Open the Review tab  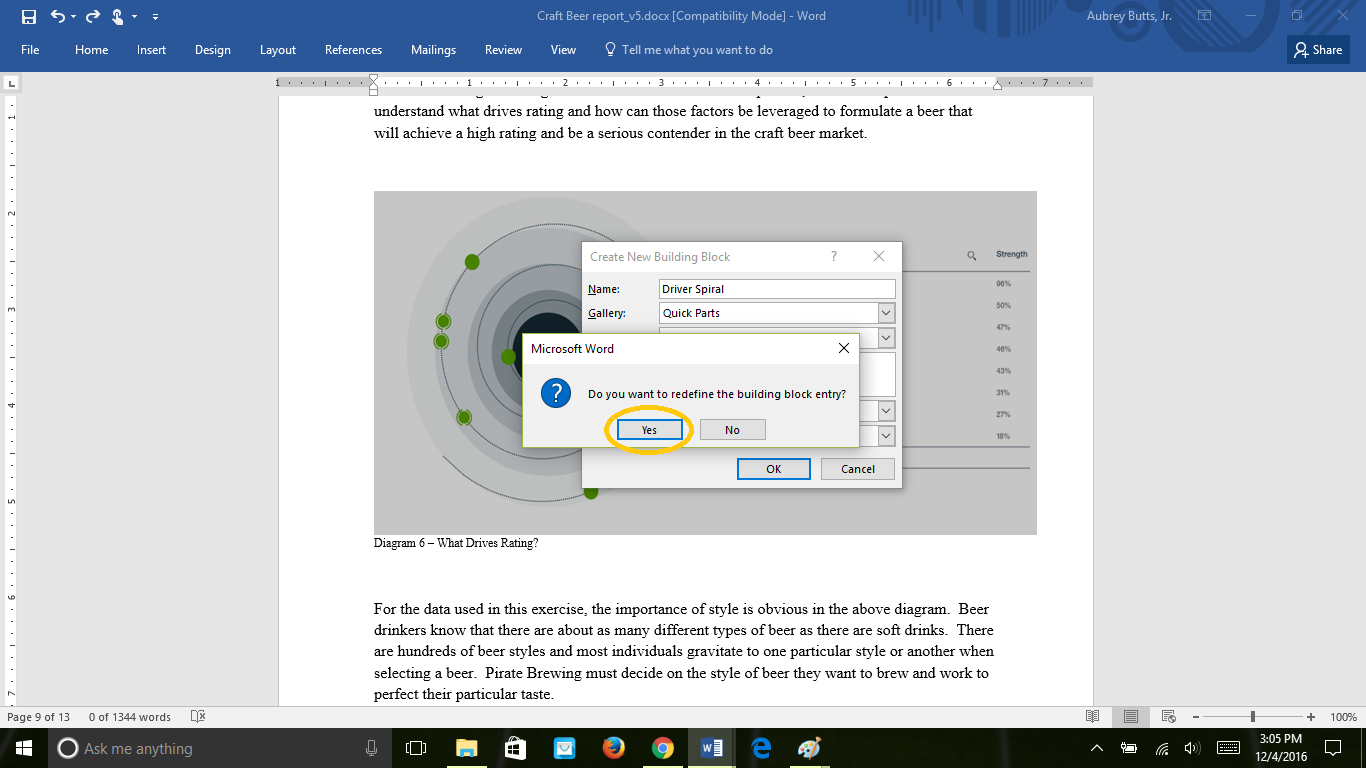tap(503, 50)
